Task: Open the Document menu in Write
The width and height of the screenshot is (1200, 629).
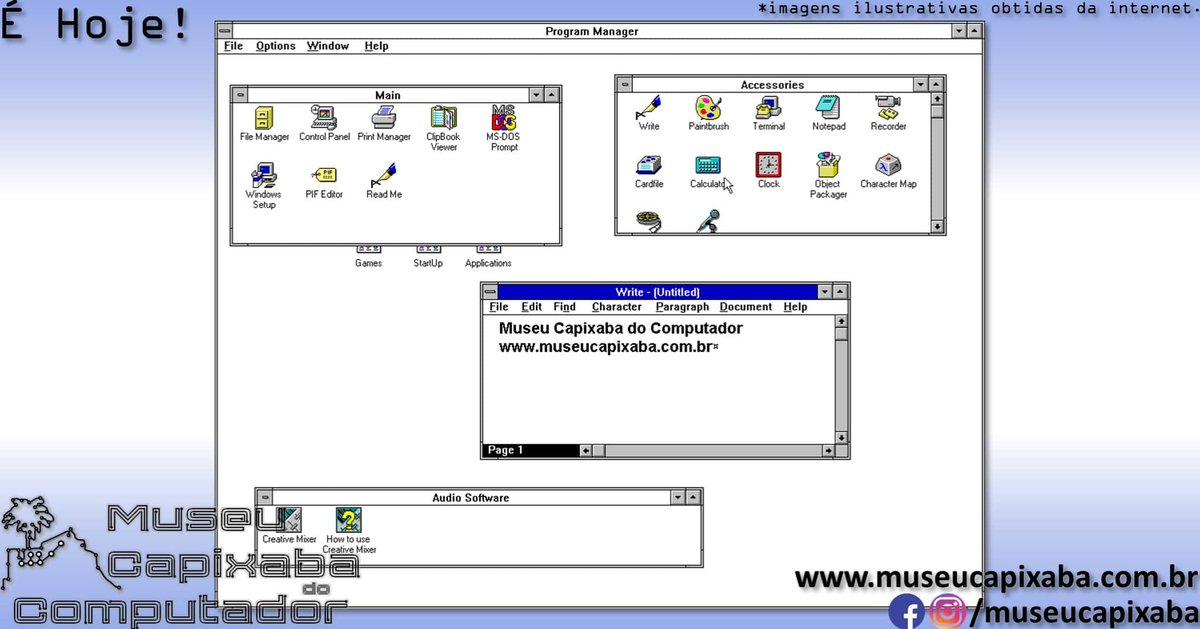Action: (x=745, y=307)
